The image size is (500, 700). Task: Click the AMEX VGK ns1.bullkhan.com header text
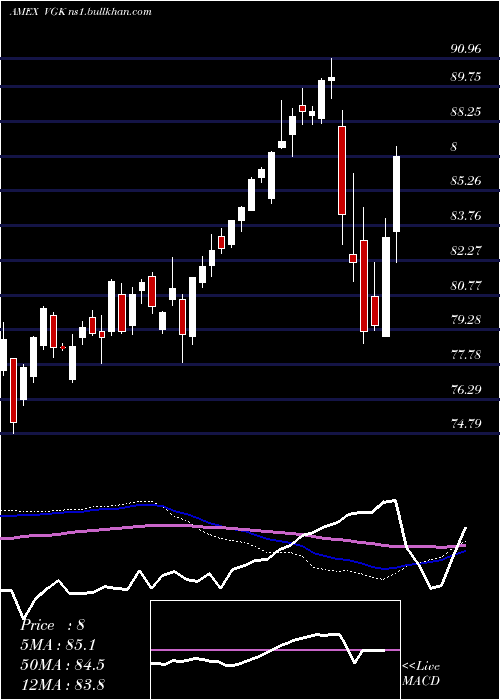pyautogui.click(x=80, y=12)
